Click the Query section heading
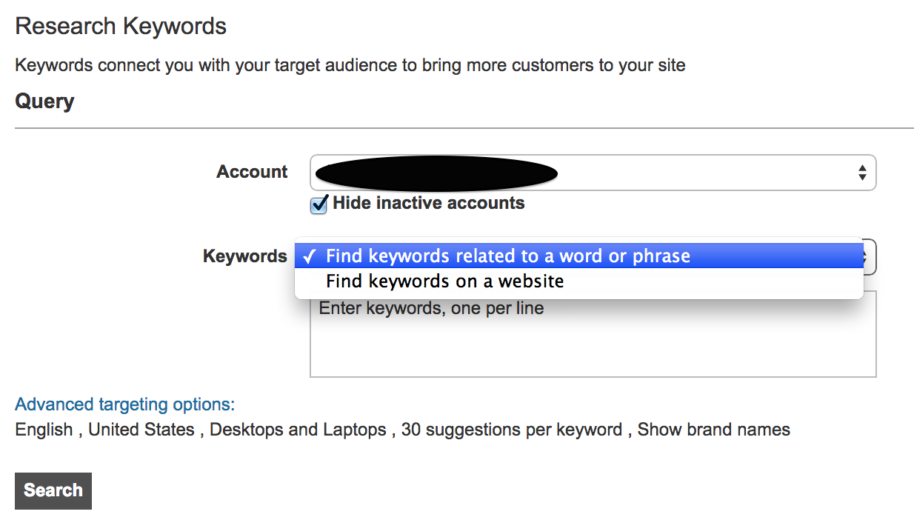The height and width of the screenshot is (520, 914). (x=45, y=101)
